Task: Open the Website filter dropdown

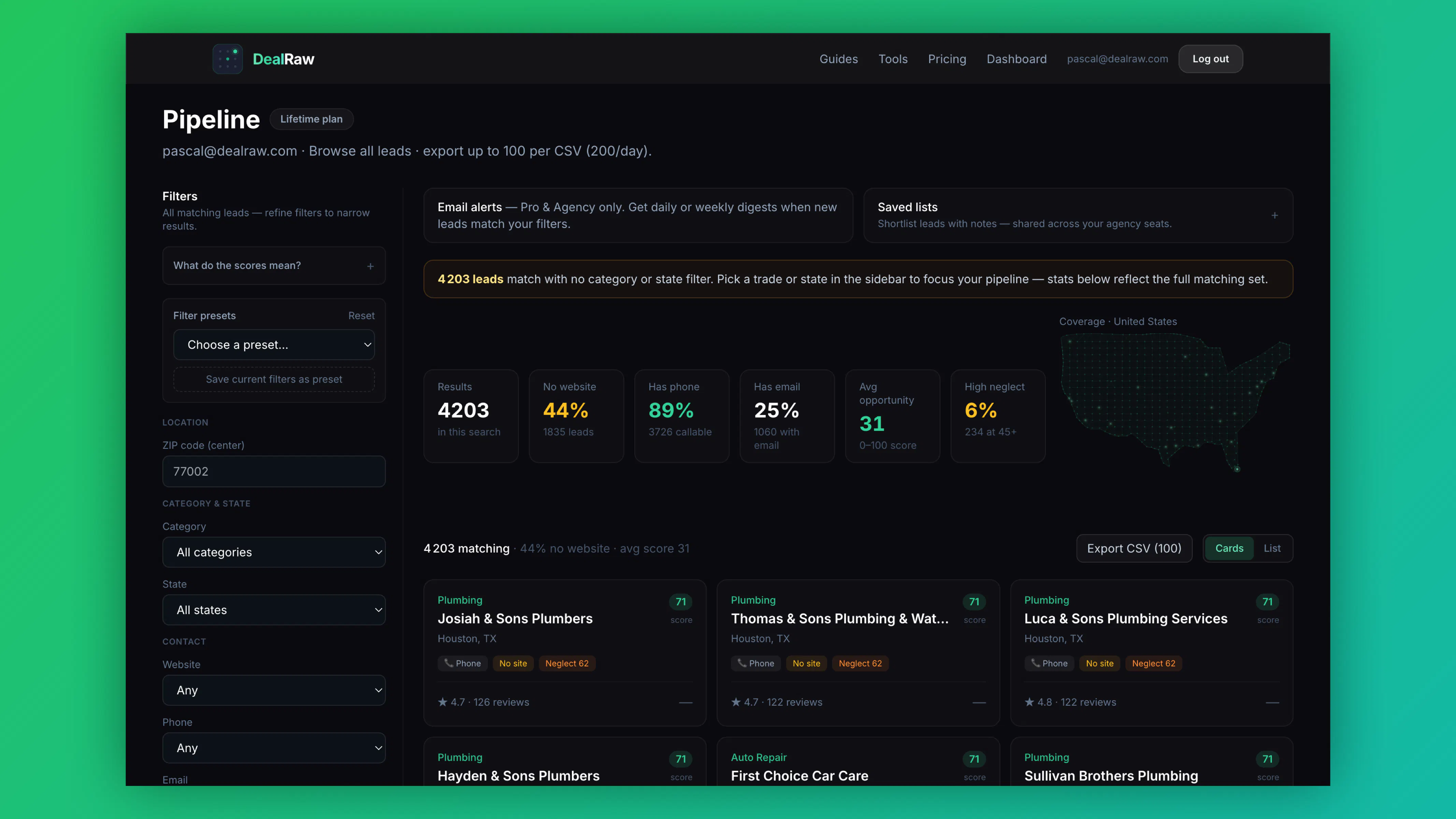Action: click(x=274, y=690)
